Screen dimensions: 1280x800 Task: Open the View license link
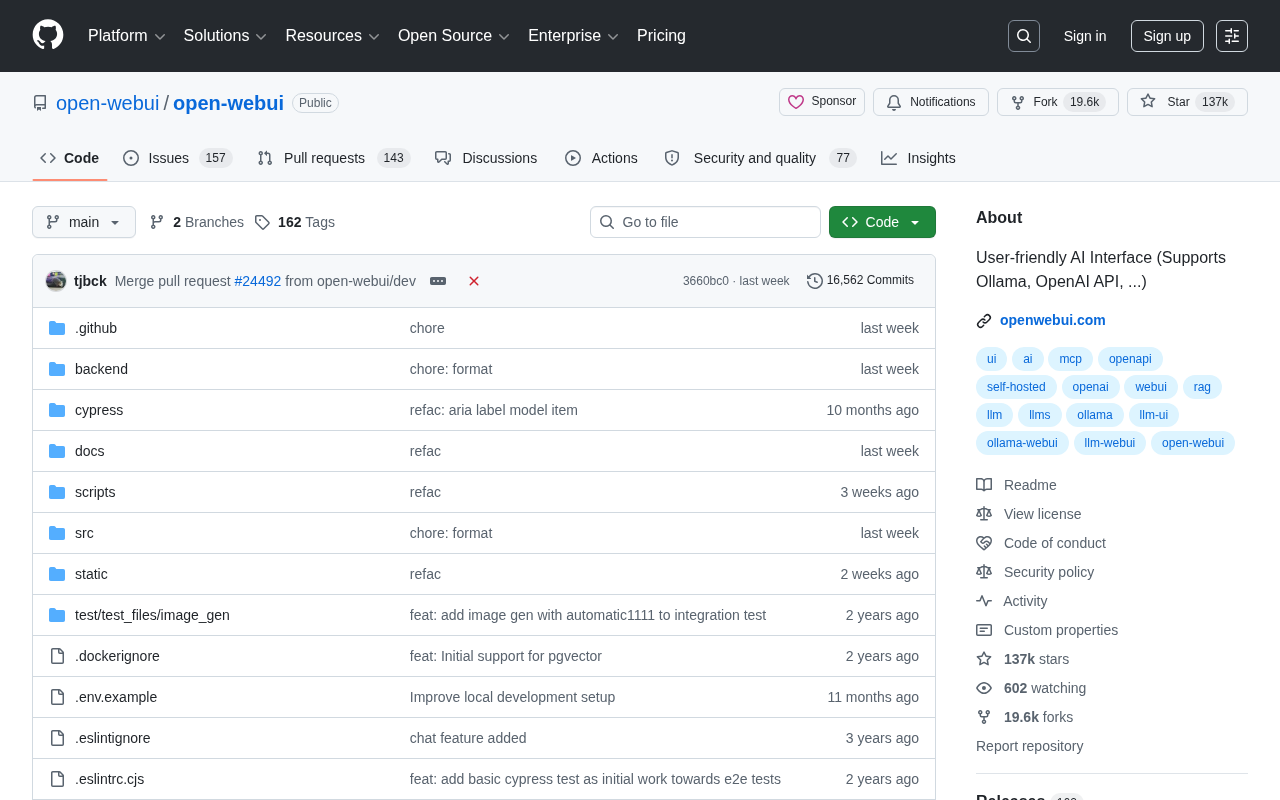1028,514
